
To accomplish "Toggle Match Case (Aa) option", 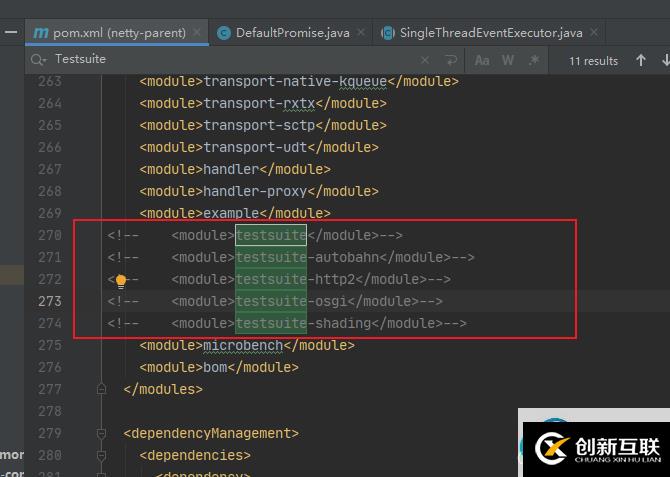I will (x=482, y=60).
